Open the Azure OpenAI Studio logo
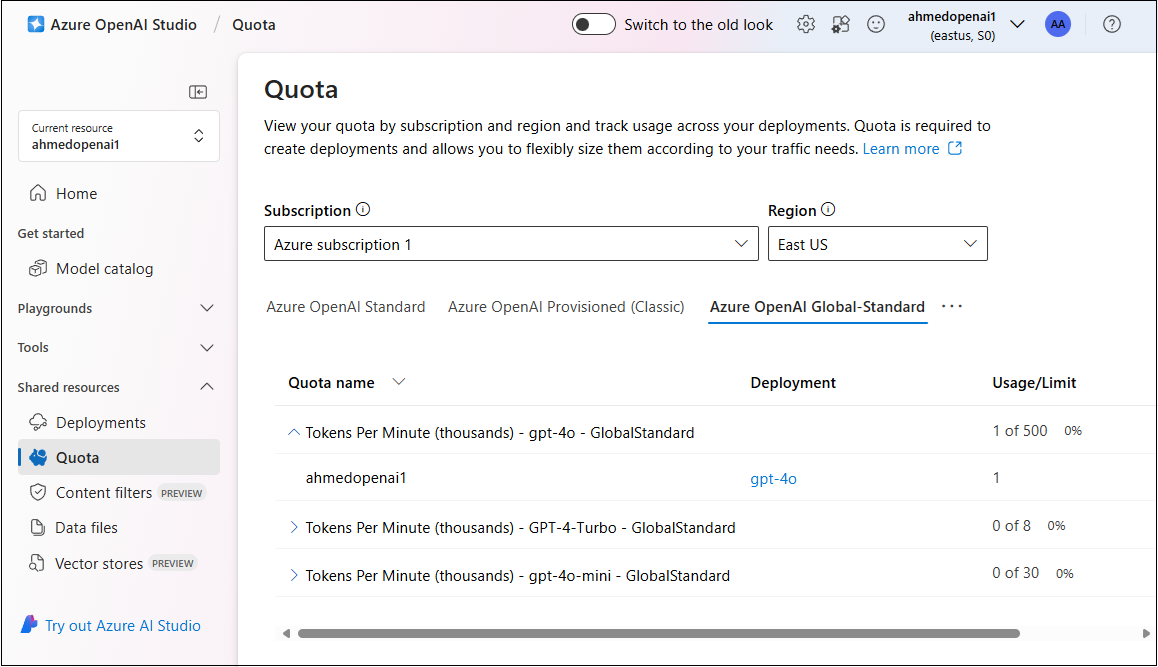The height and width of the screenshot is (667, 1158). [36, 25]
